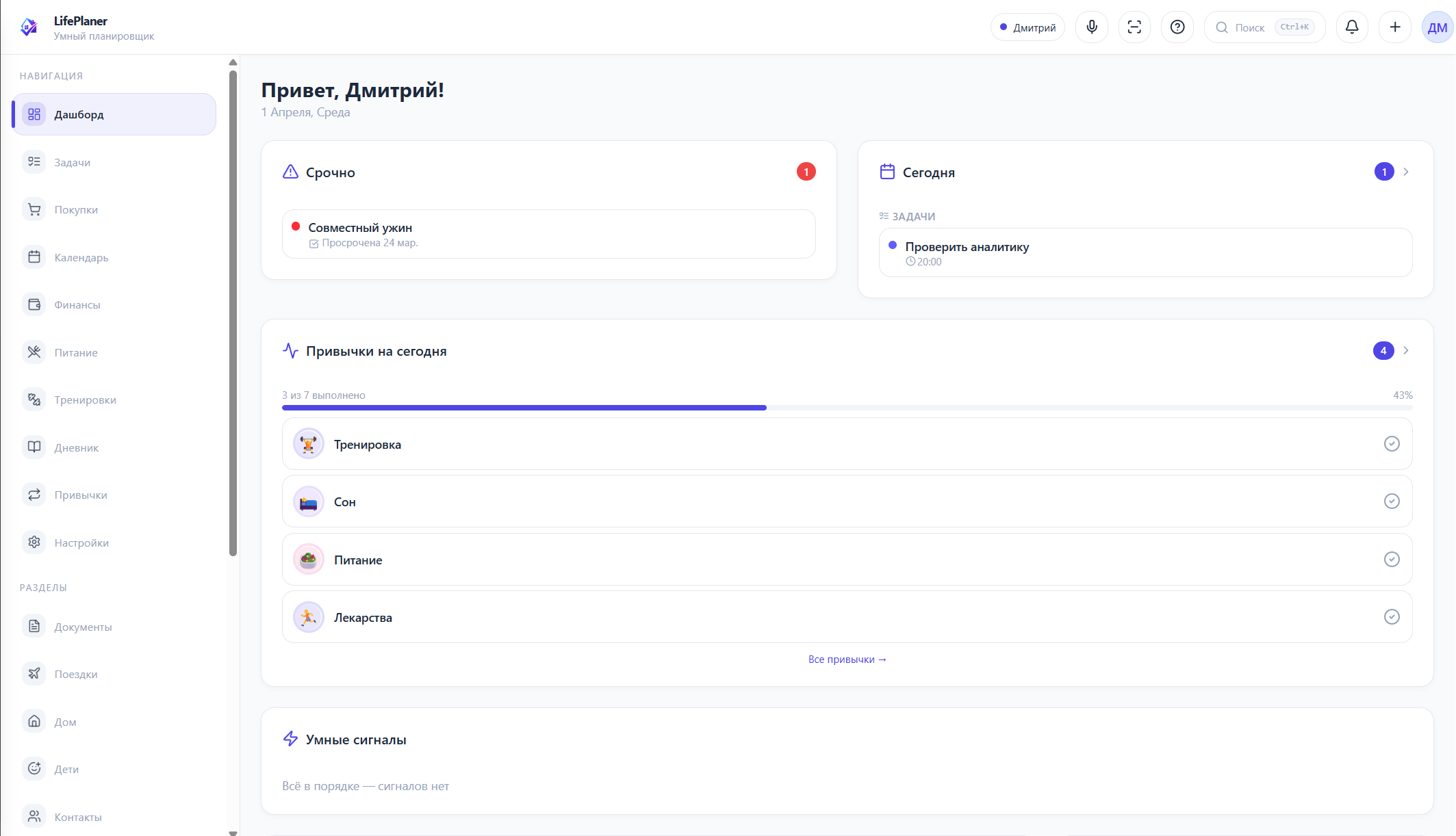Image resolution: width=1456 pixels, height=836 pixels.
Task: Click the habits progress bar
Action: 846,408
